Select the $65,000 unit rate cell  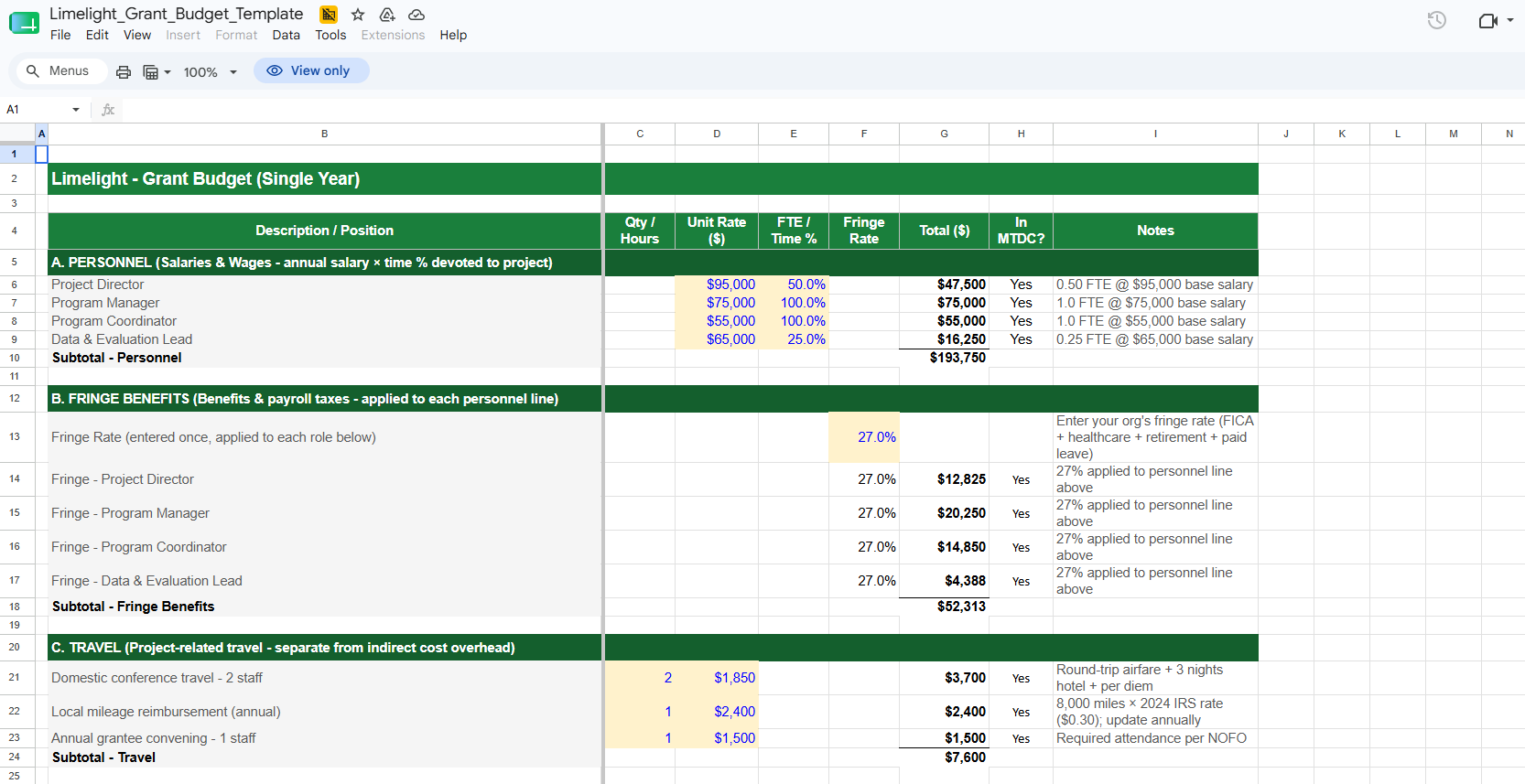tap(717, 339)
